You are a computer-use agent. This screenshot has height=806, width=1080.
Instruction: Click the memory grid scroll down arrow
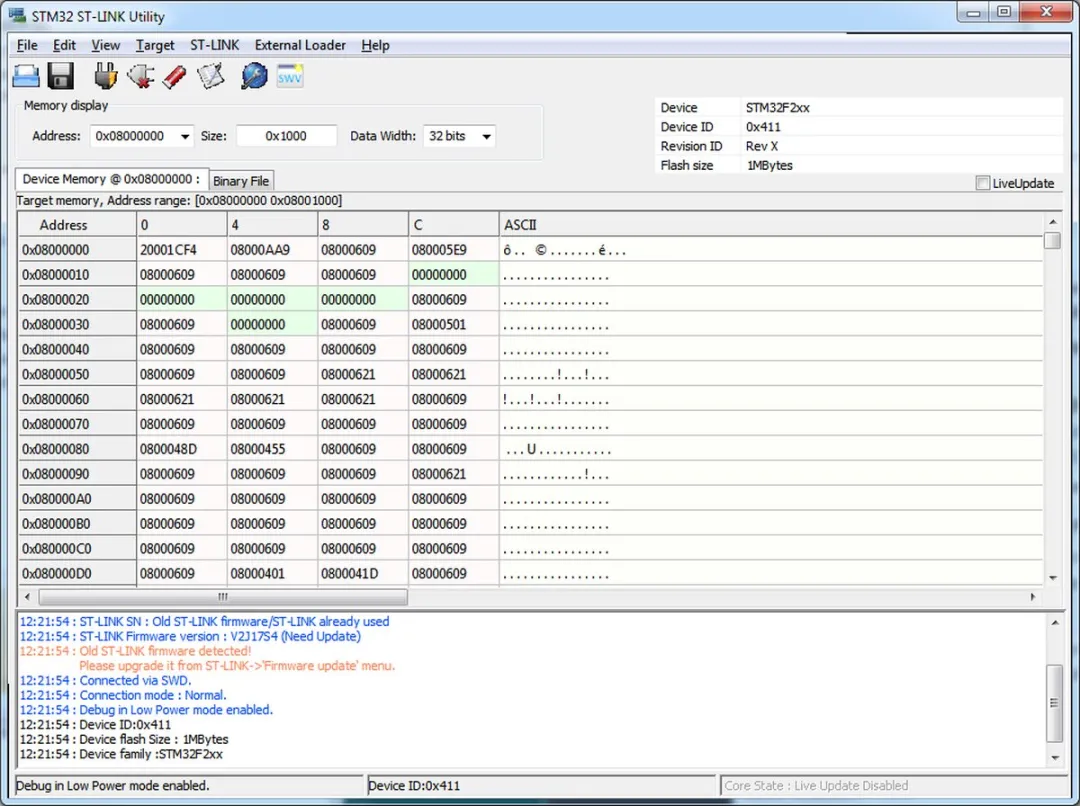(x=1052, y=577)
